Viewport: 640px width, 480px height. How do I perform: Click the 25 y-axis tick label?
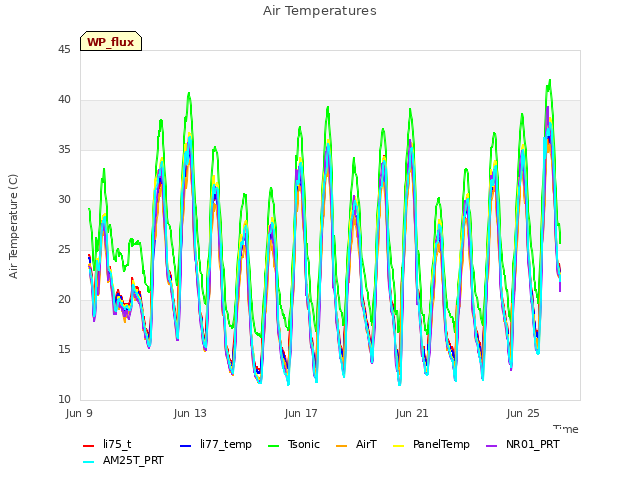64,250
